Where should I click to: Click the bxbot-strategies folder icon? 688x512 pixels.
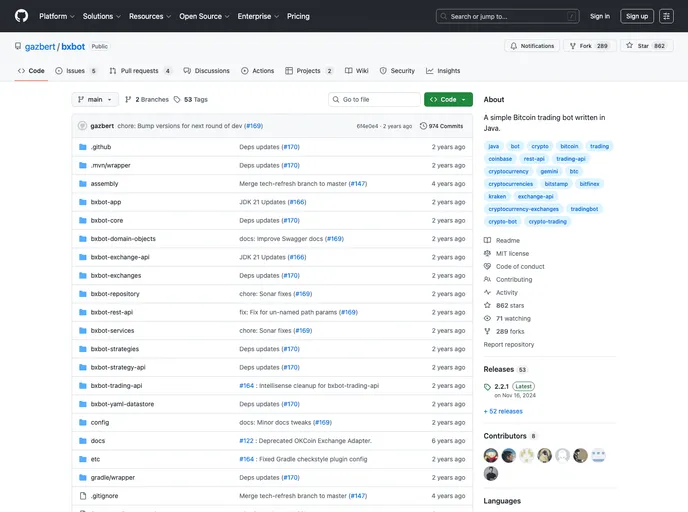(82, 349)
